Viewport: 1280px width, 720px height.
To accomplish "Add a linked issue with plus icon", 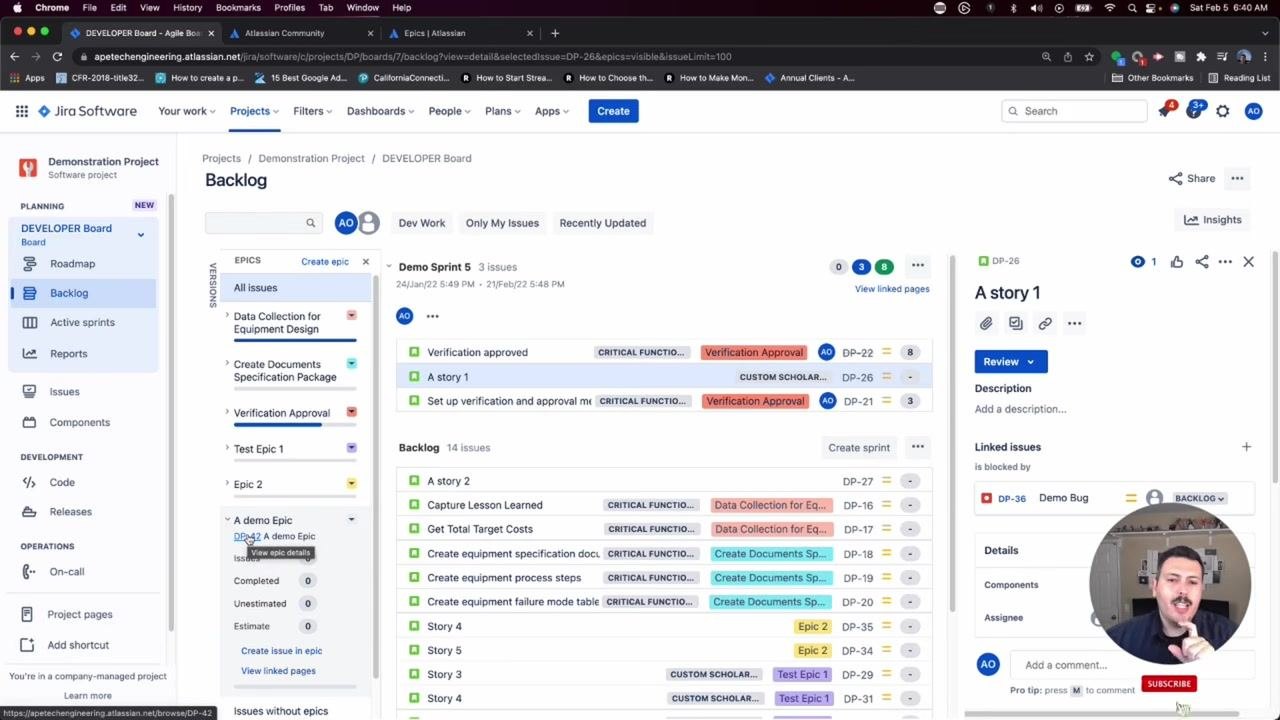I will (1246, 447).
